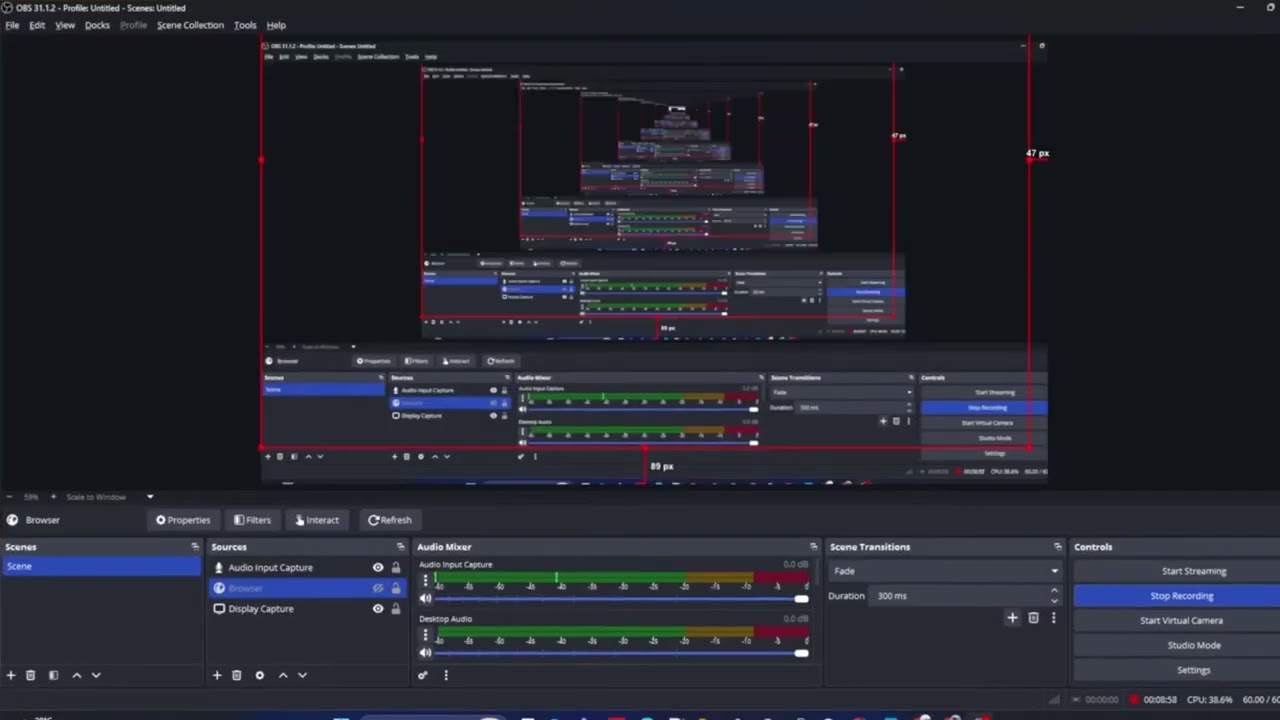Open the Scene Collection menu
The image size is (1280, 720).
pos(190,25)
